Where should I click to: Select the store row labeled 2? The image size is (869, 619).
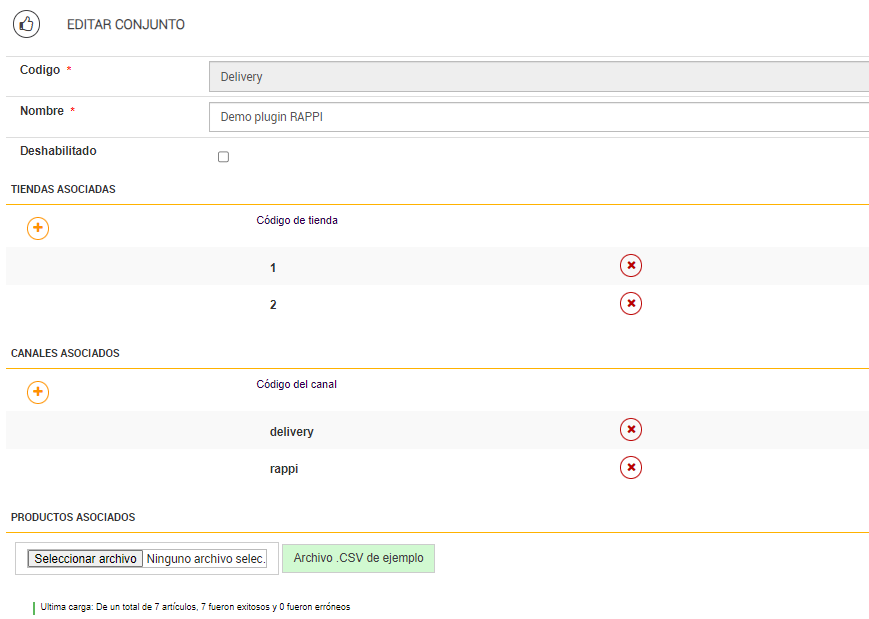(273, 305)
